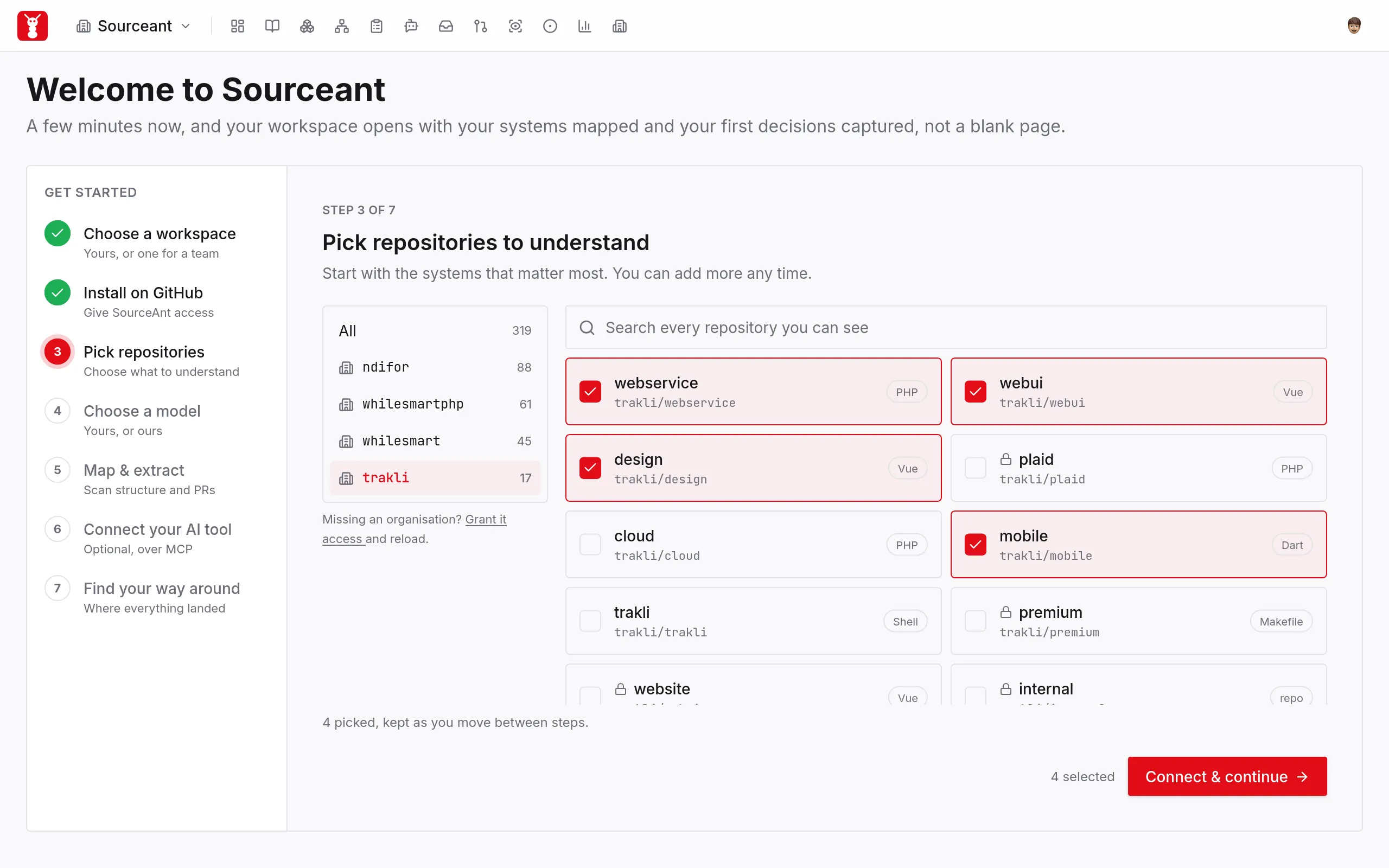Viewport: 1389px width, 868px height.
Task: Filter repositories by whilesmartphp
Action: (435, 404)
